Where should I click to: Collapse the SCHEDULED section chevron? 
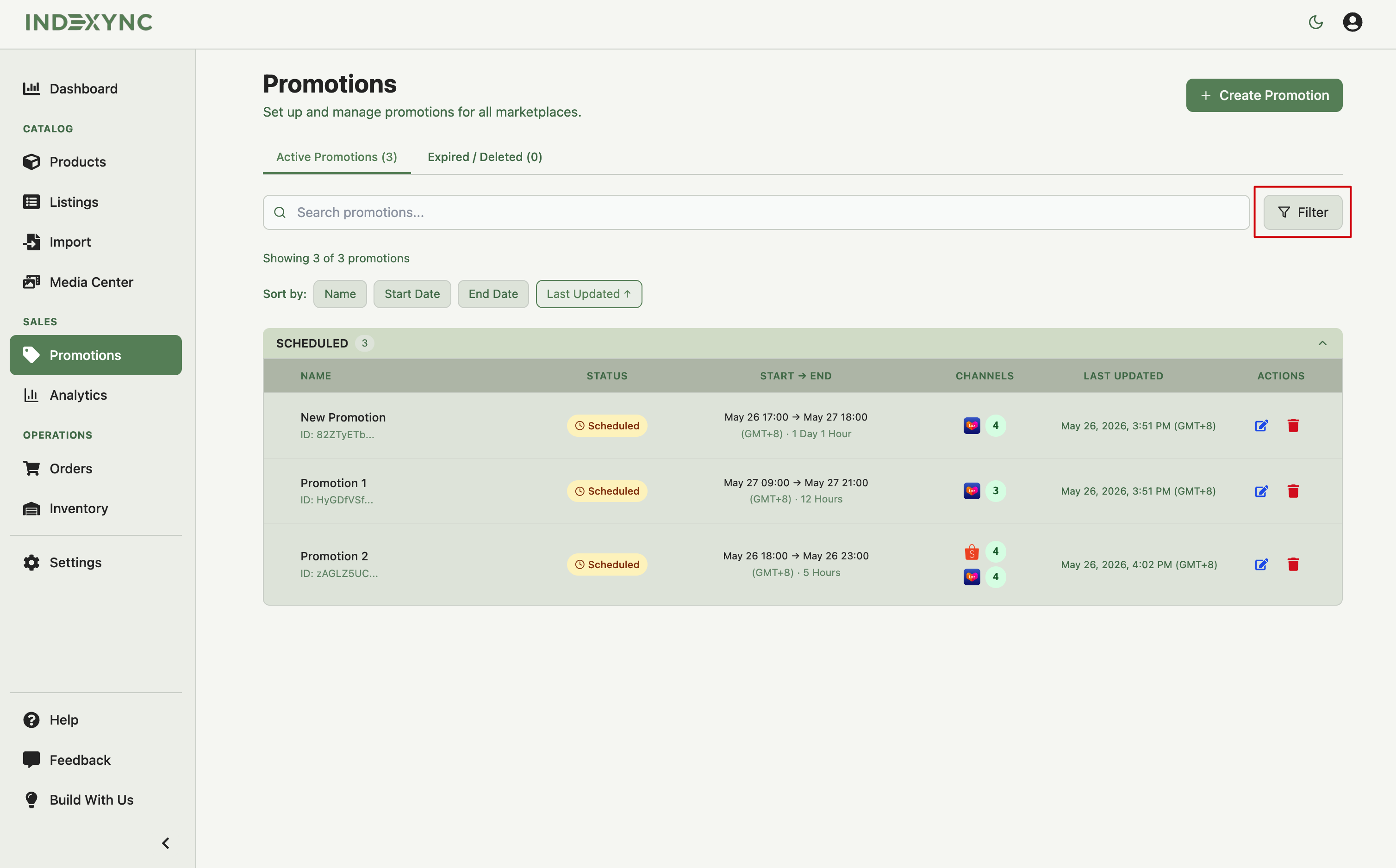1322,343
